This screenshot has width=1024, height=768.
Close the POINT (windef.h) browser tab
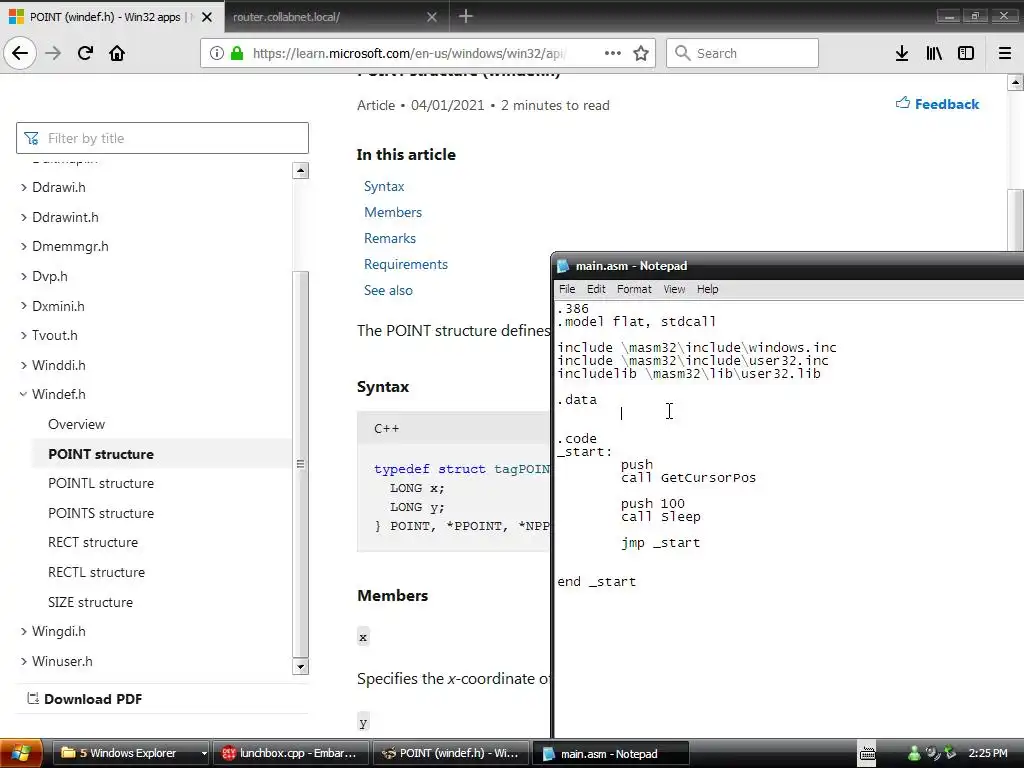point(207,17)
